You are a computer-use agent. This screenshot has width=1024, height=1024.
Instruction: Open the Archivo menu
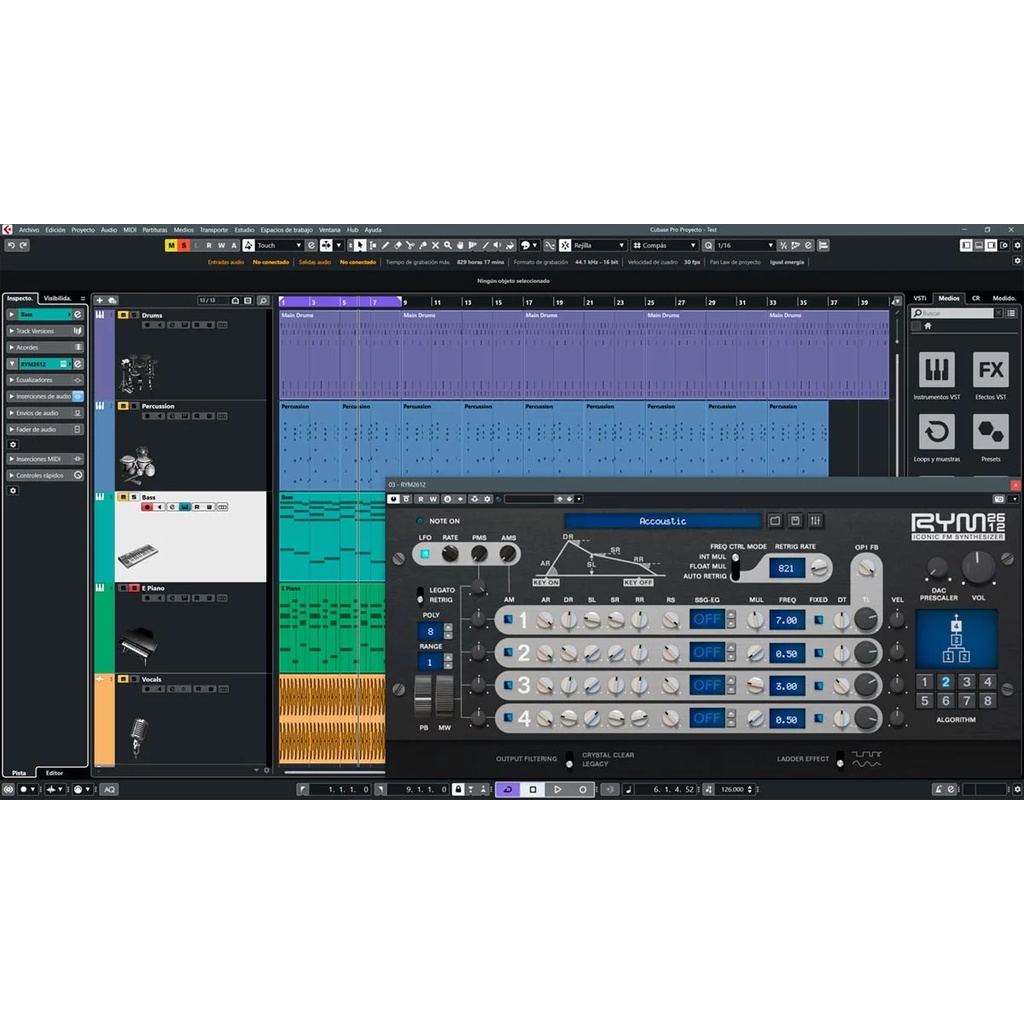click(x=29, y=230)
